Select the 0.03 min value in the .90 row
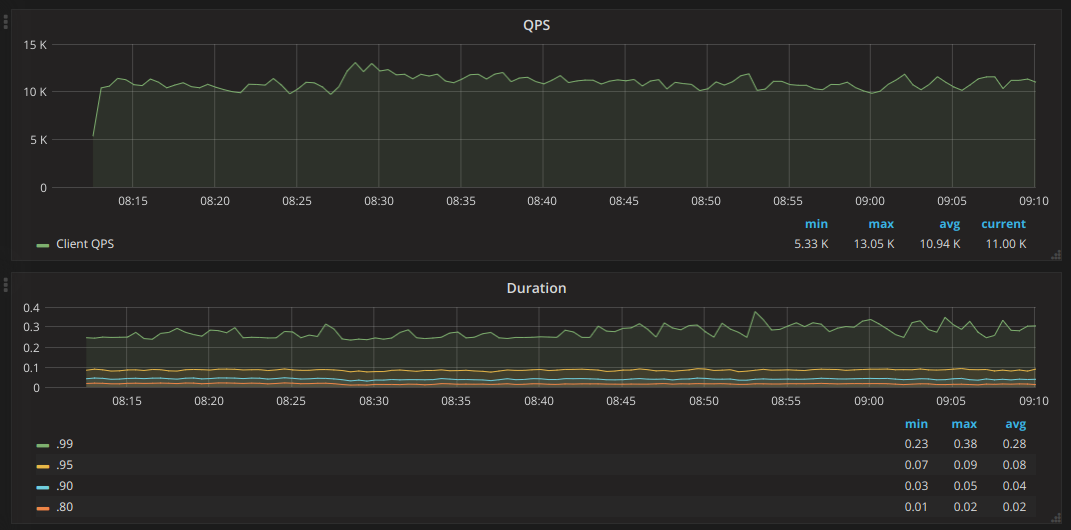Screen dimensions: 1071x530 point(917,486)
